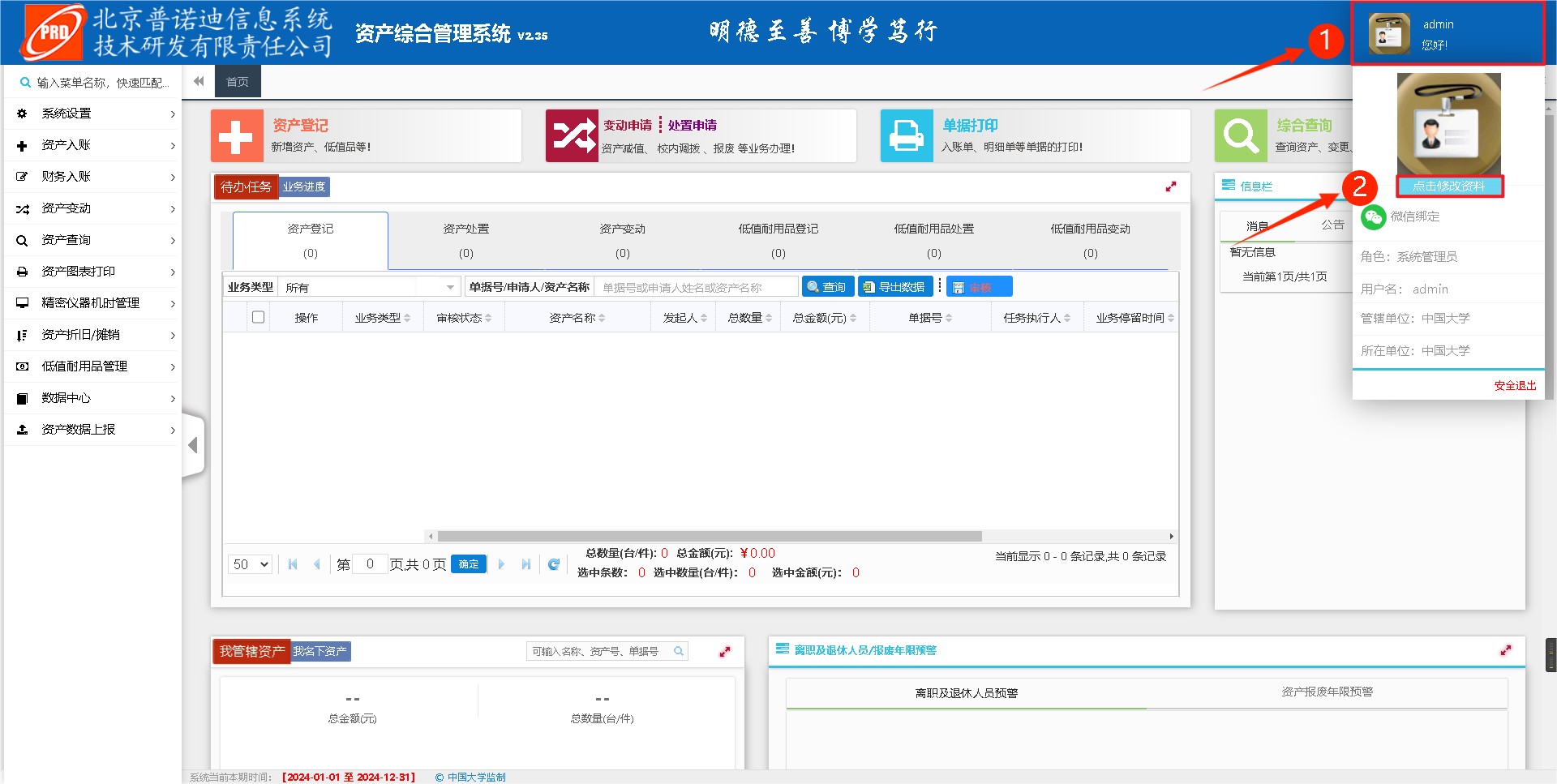
Task: Switch to the 业务进度 tab
Action: 304,186
